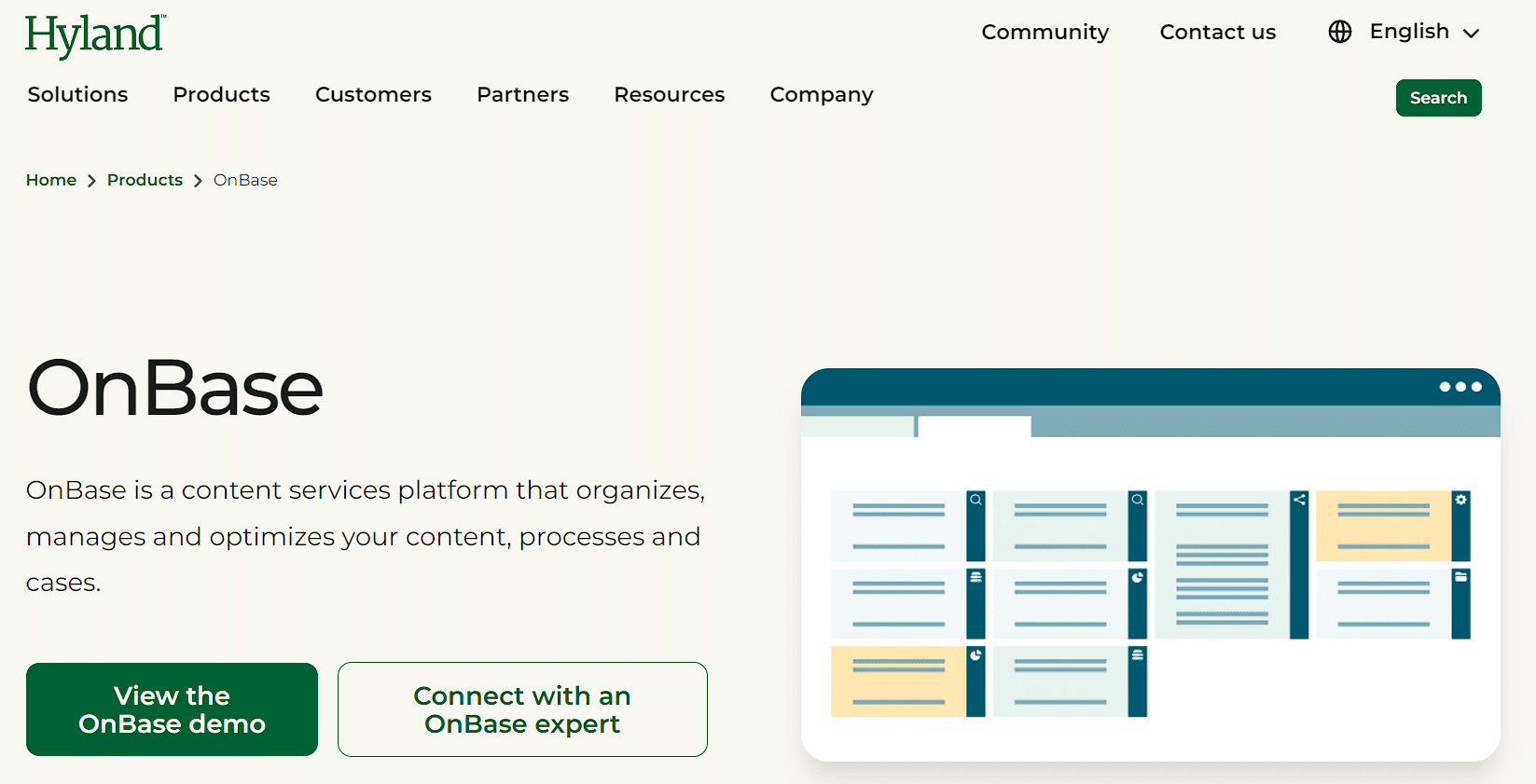Viewport: 1536px width, 784px height.
Task: Click View the OnBase demo button
Action: click(x=172, y=709)
